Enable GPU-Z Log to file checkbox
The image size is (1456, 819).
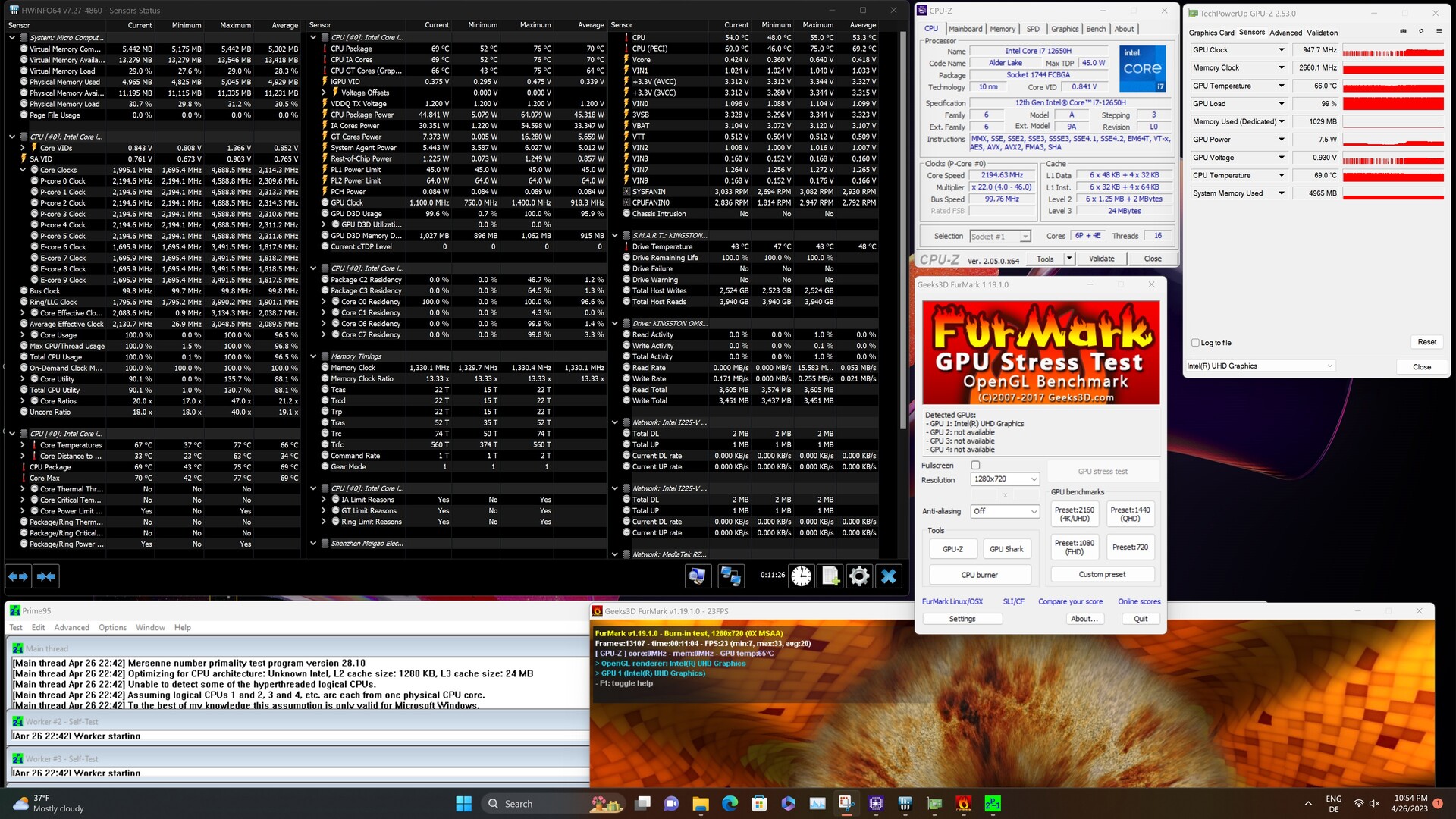pos(1196,343)
